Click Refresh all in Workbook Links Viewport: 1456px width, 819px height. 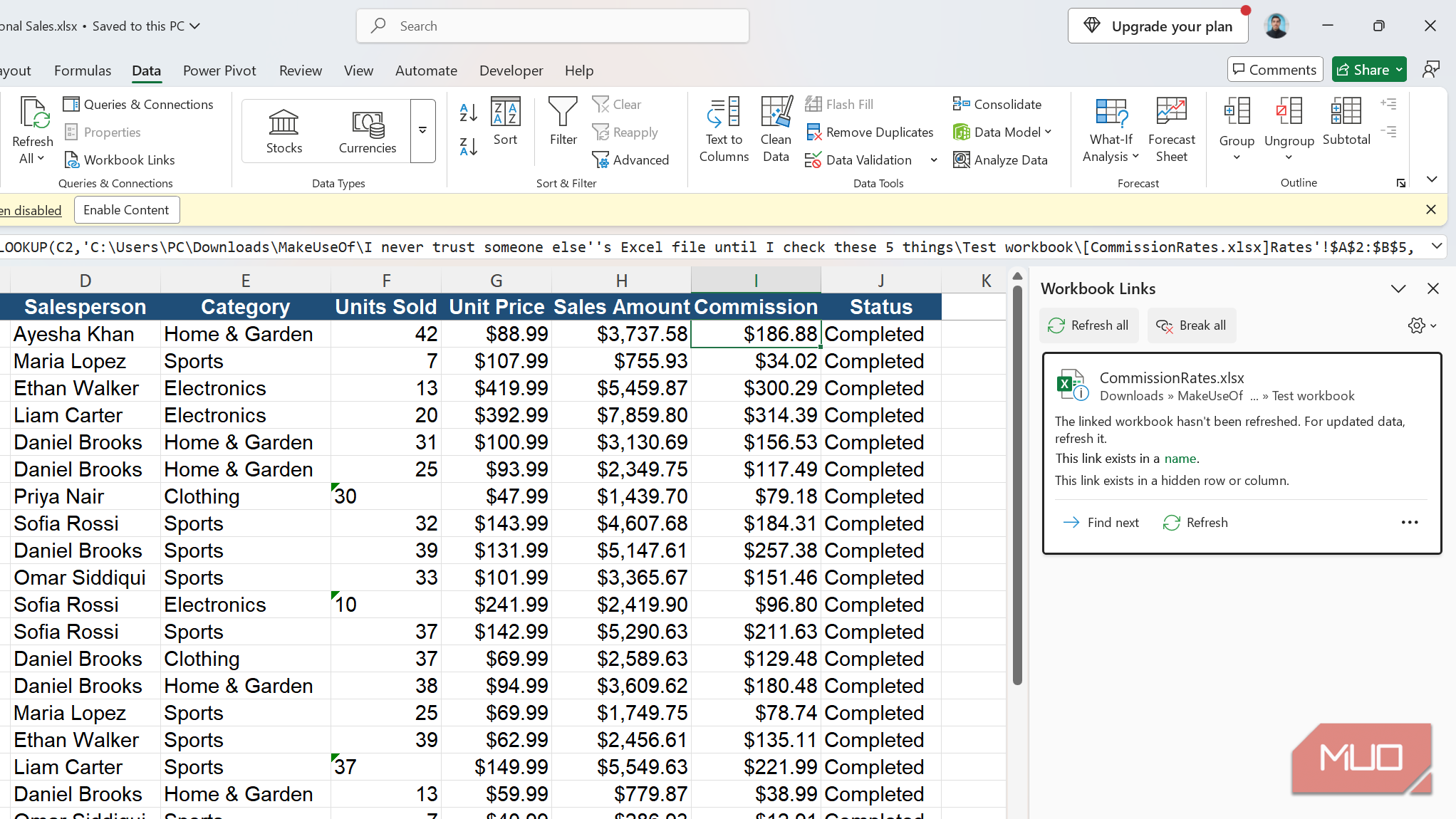pyautogui.click(x=1088, y=325)
